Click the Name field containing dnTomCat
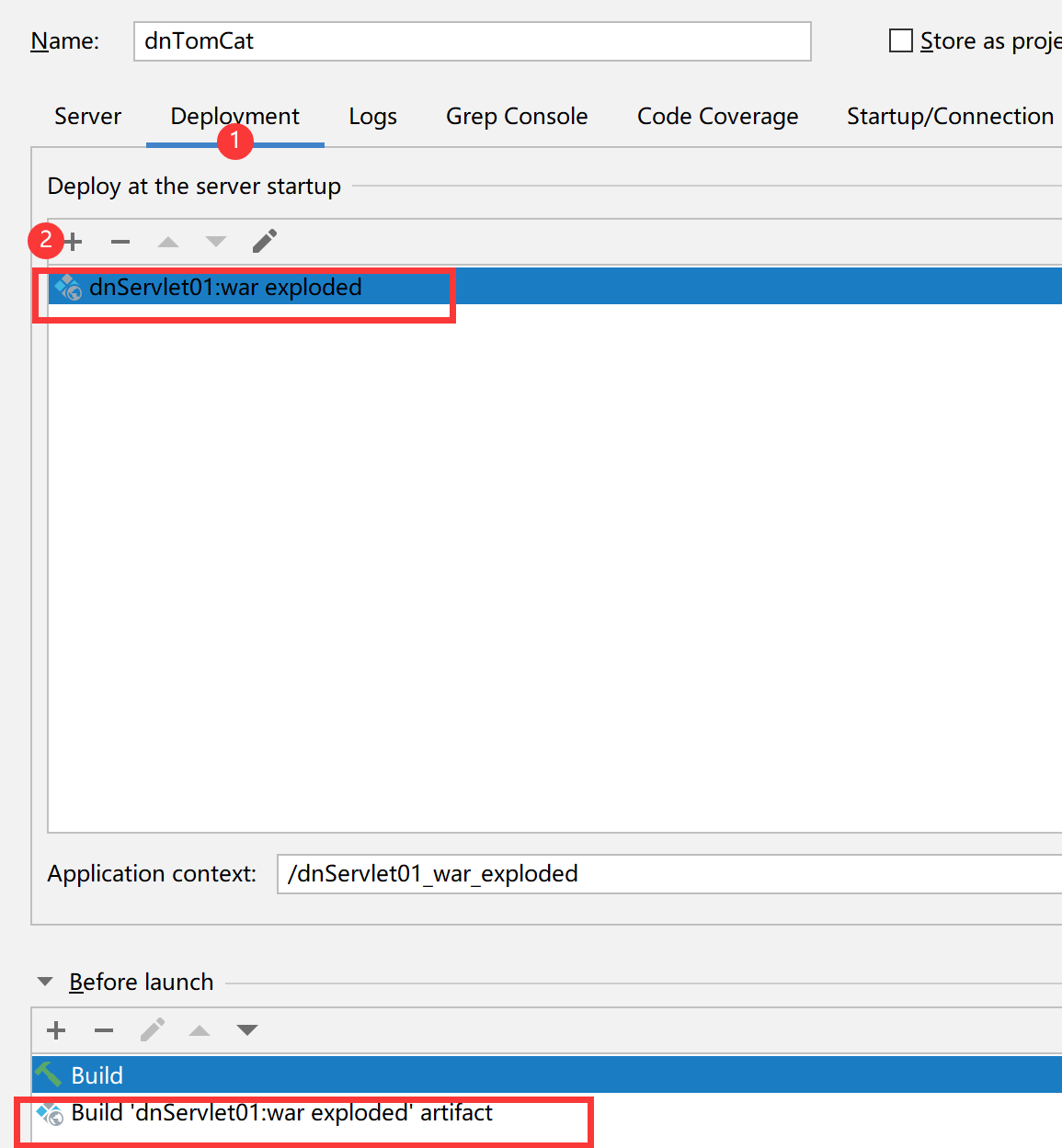Screen dimensions: 1062x1148 [x=473, y=41]
